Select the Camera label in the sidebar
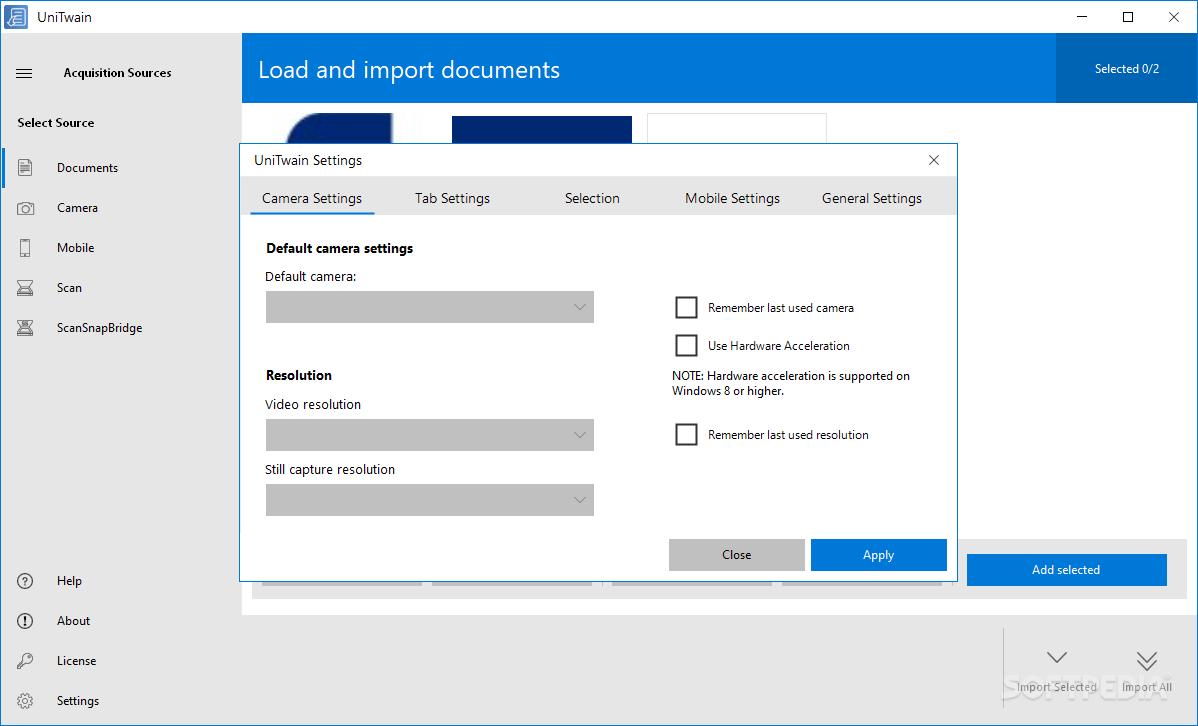Image resolution: width=1198 pixels, height=726 pixels. 77,208
